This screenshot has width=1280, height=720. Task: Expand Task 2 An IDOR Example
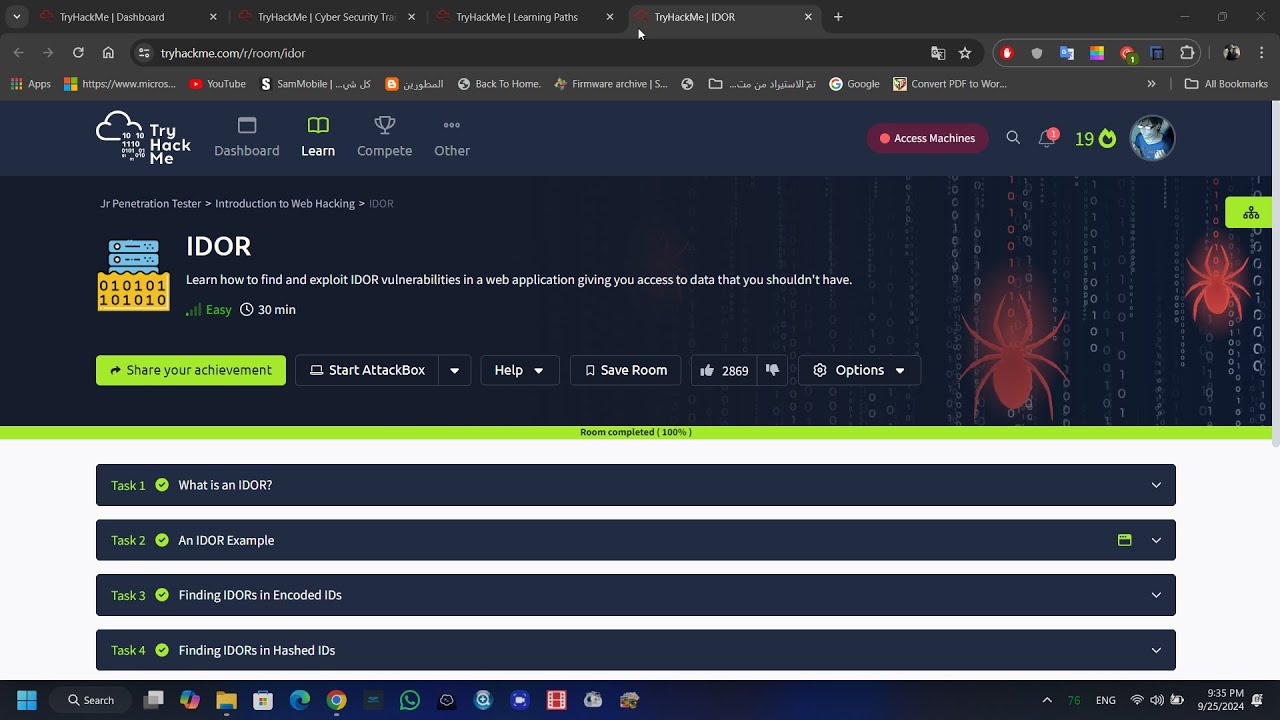pyautogui.click(x=636, y=540)
